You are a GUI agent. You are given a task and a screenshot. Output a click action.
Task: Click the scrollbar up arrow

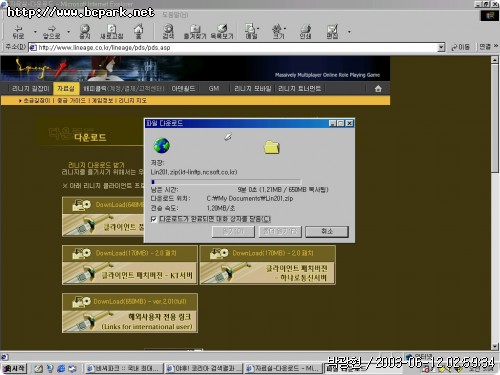[x=495, y=60]
